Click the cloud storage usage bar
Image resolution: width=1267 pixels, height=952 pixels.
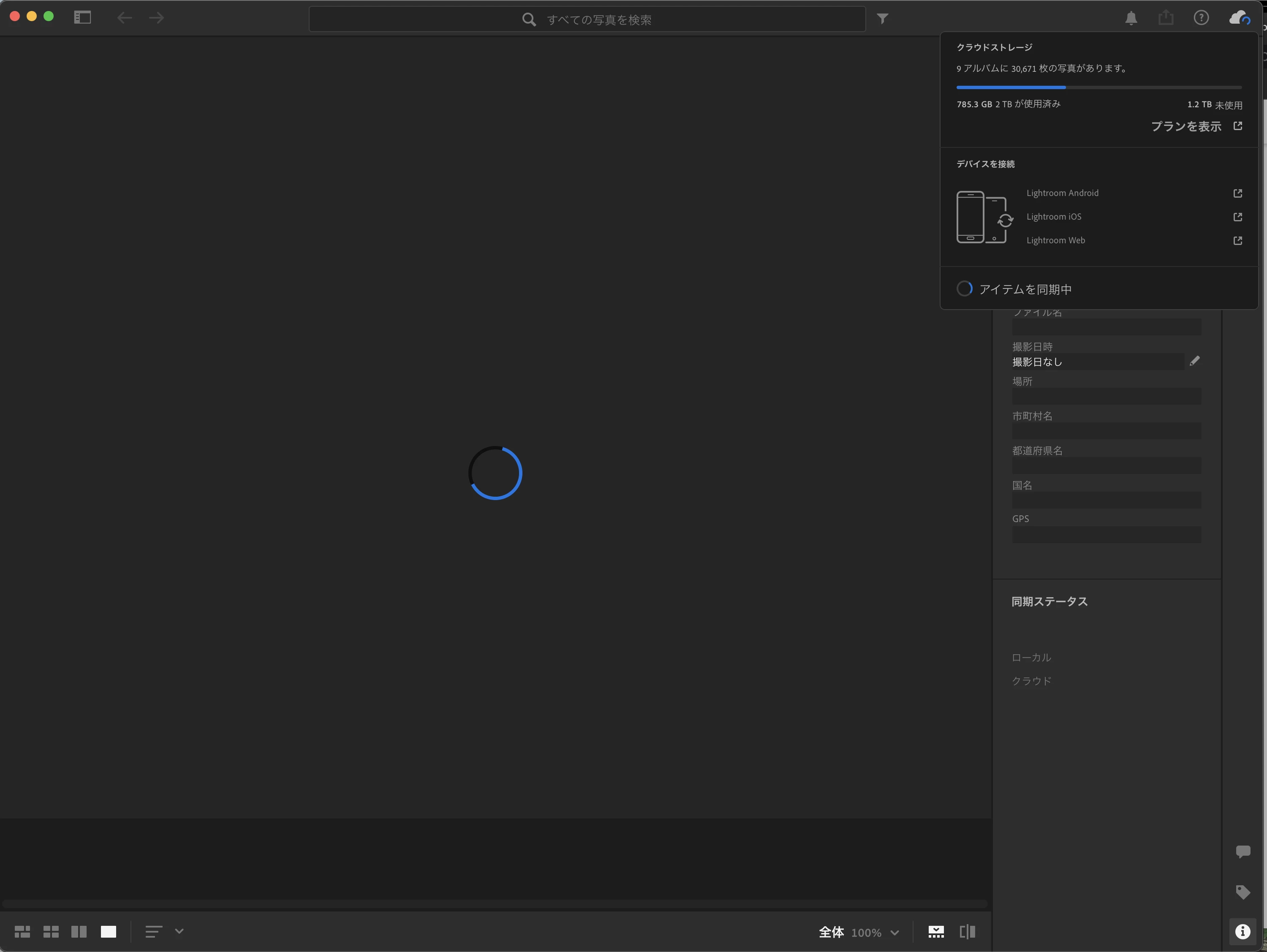tap(1098, 87)
